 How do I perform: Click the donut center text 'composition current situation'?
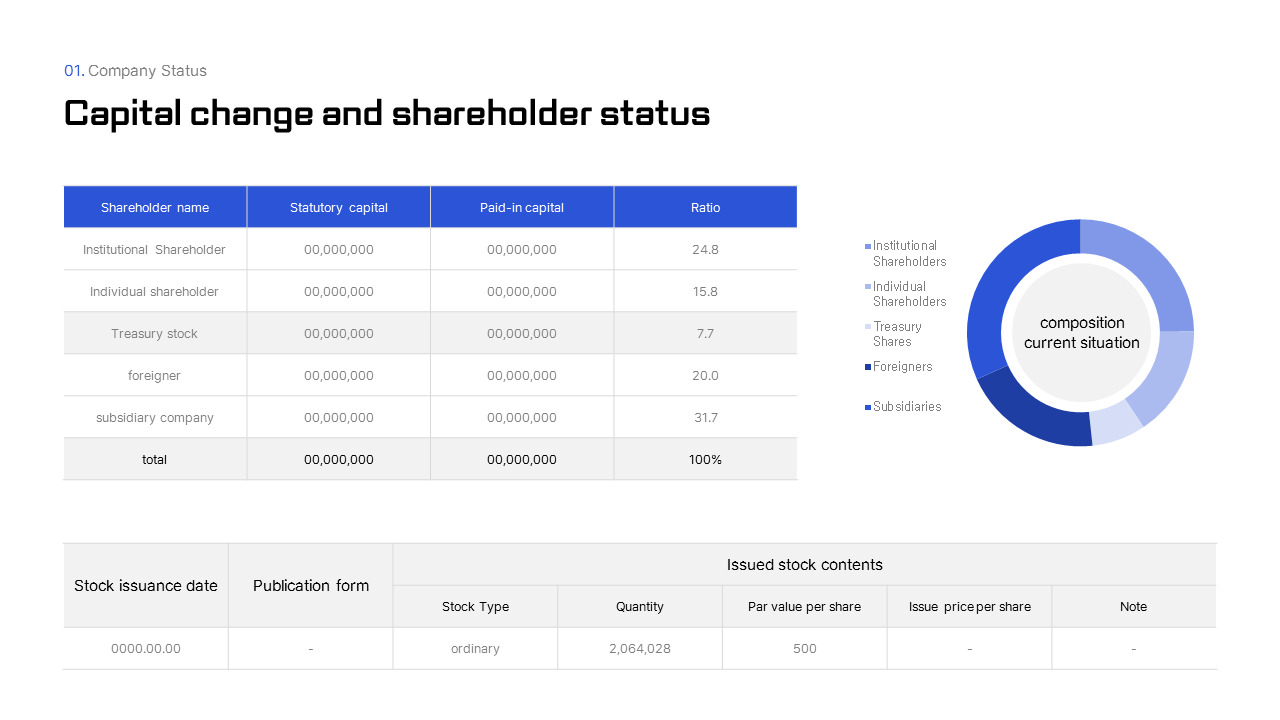point(1081,333)
